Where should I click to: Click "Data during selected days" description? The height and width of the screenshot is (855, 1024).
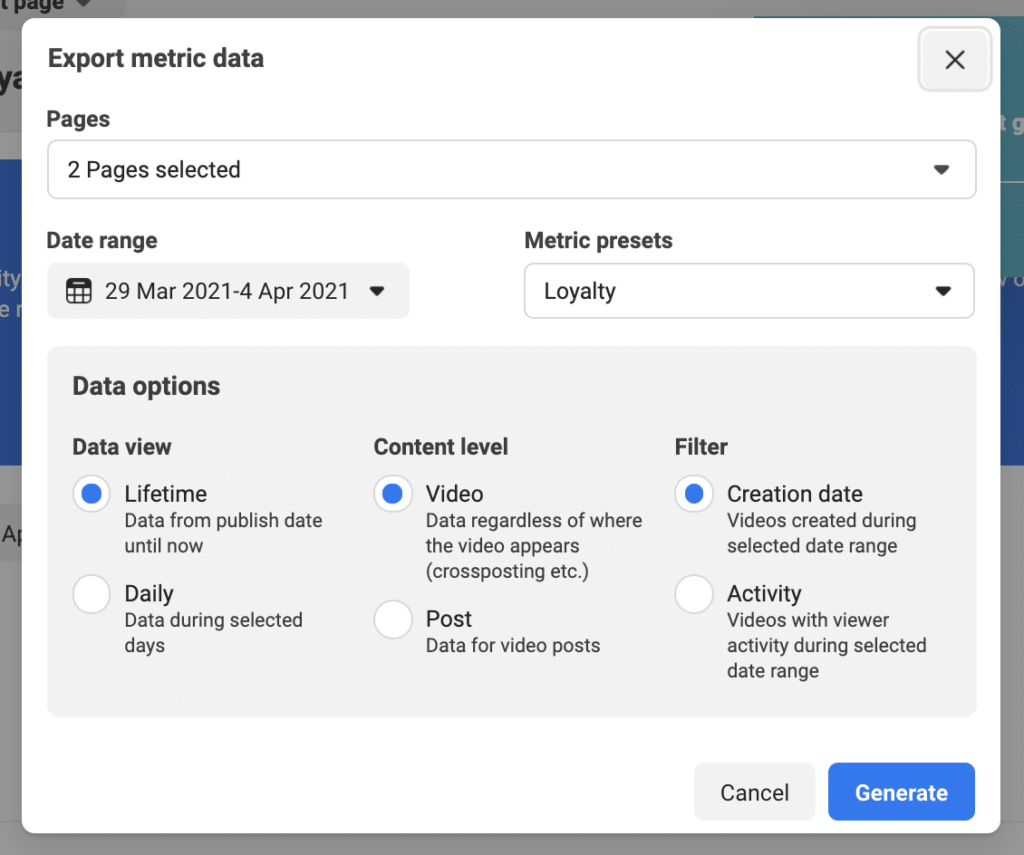click(213, 632)
